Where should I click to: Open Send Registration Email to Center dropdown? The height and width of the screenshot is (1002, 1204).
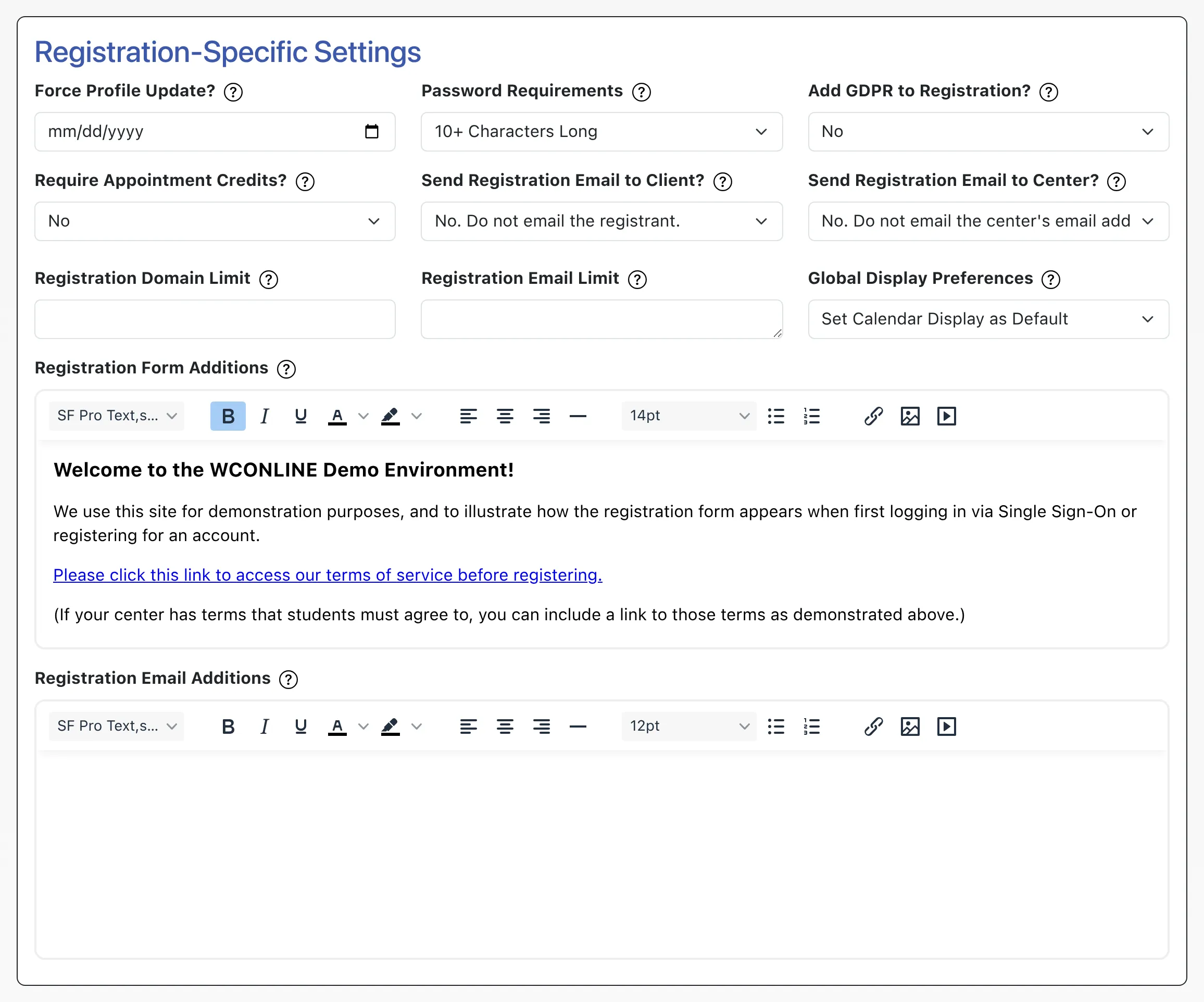988,221
